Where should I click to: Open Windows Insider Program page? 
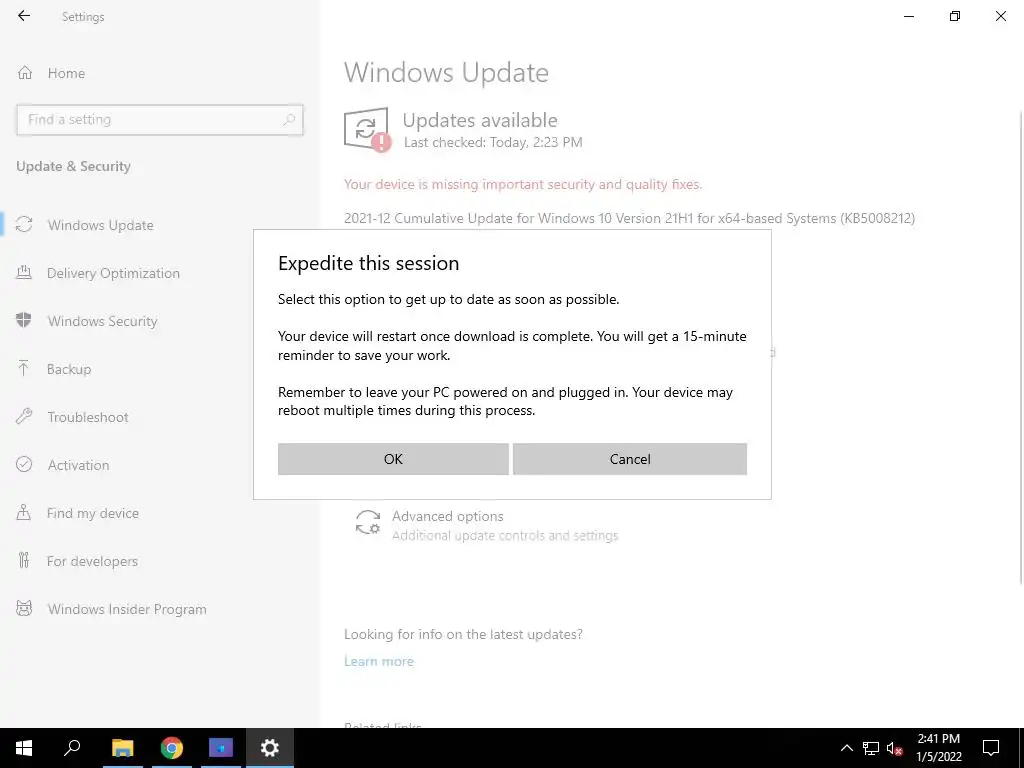coord(127,609)
